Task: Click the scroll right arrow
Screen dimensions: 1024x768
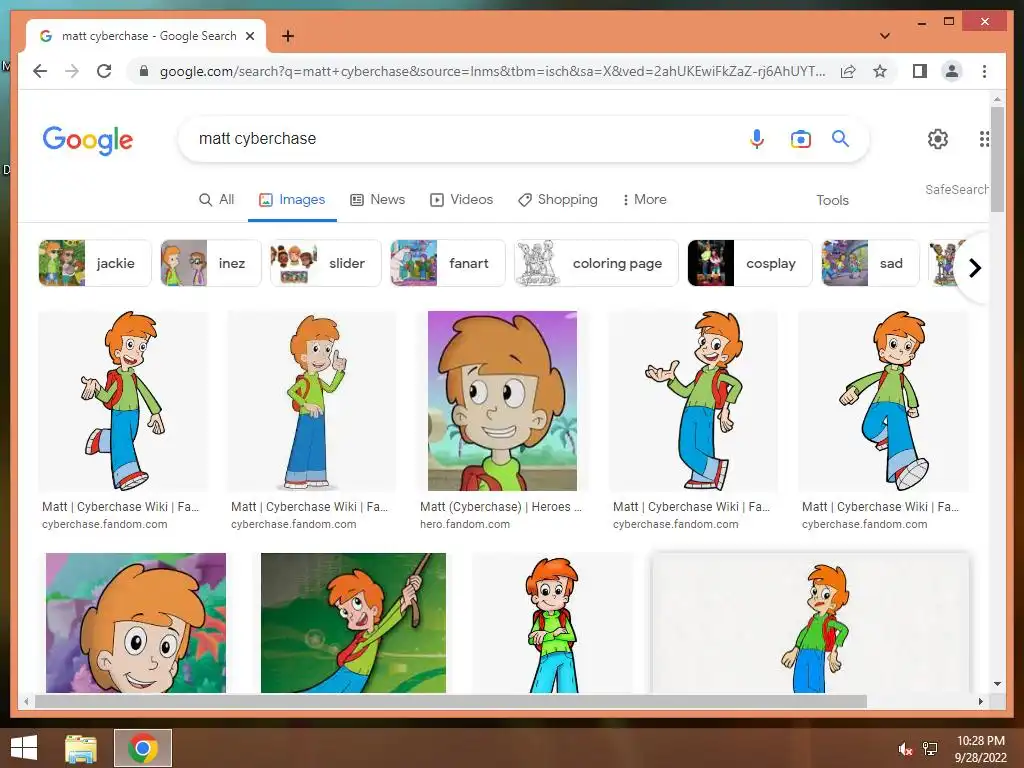Action: coord(980,701)
